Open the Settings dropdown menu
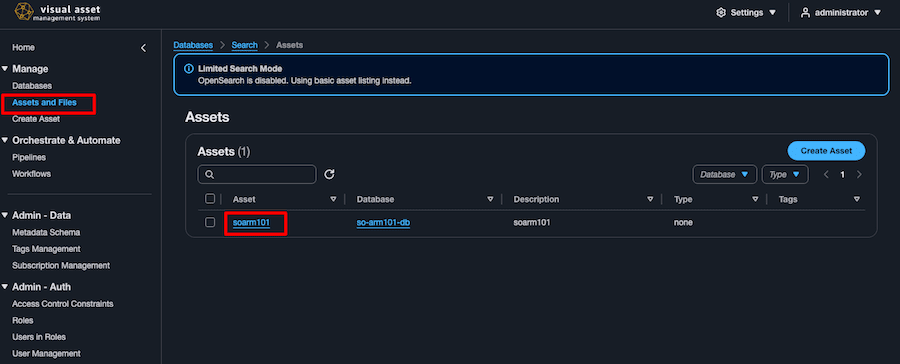This screenshot has width=900, height=364. 746,13
